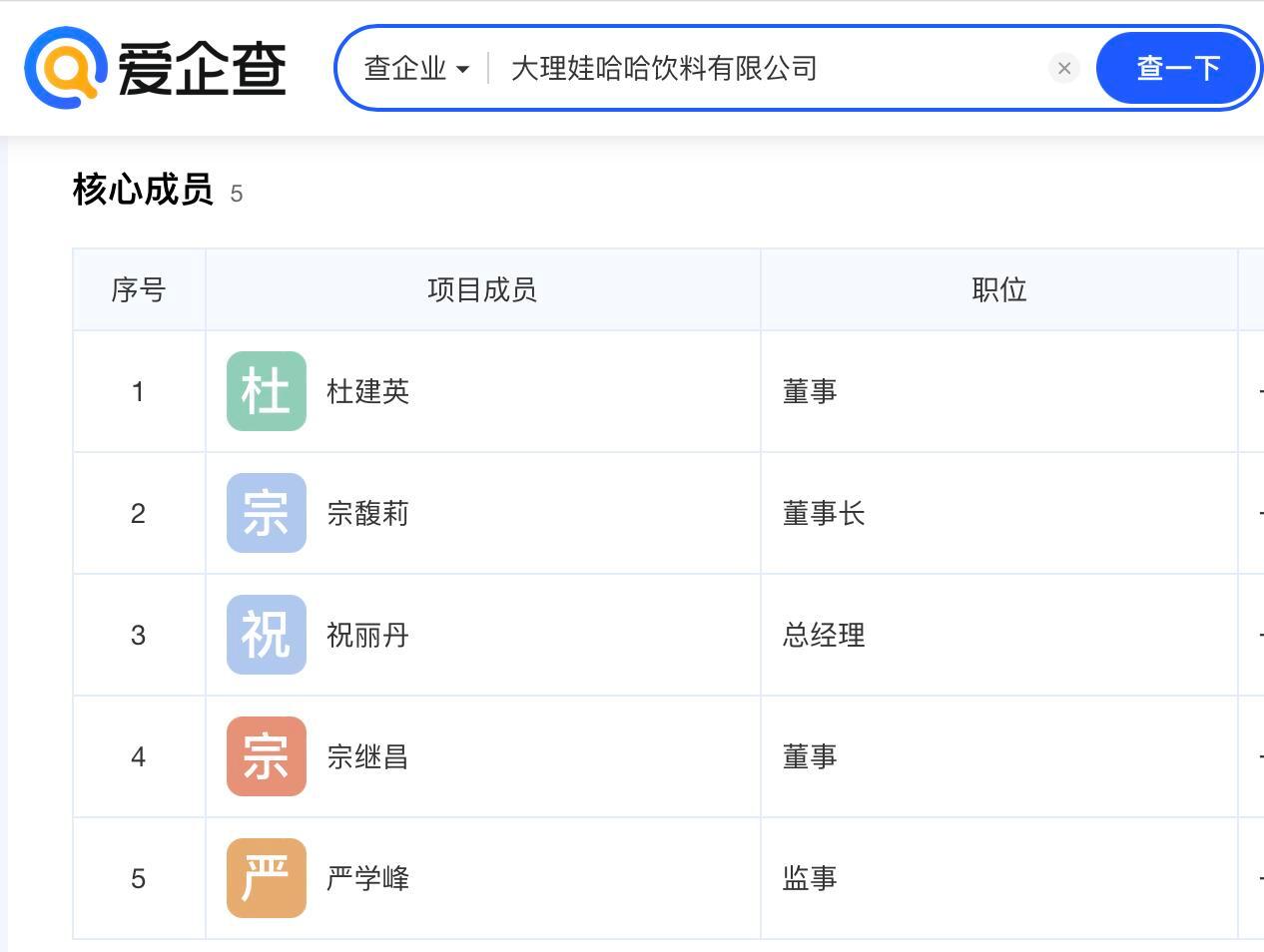The height and width of the screenshot is (952, 1264).
Task: Open 严学峰 member profile link
Action: [368, 878]
